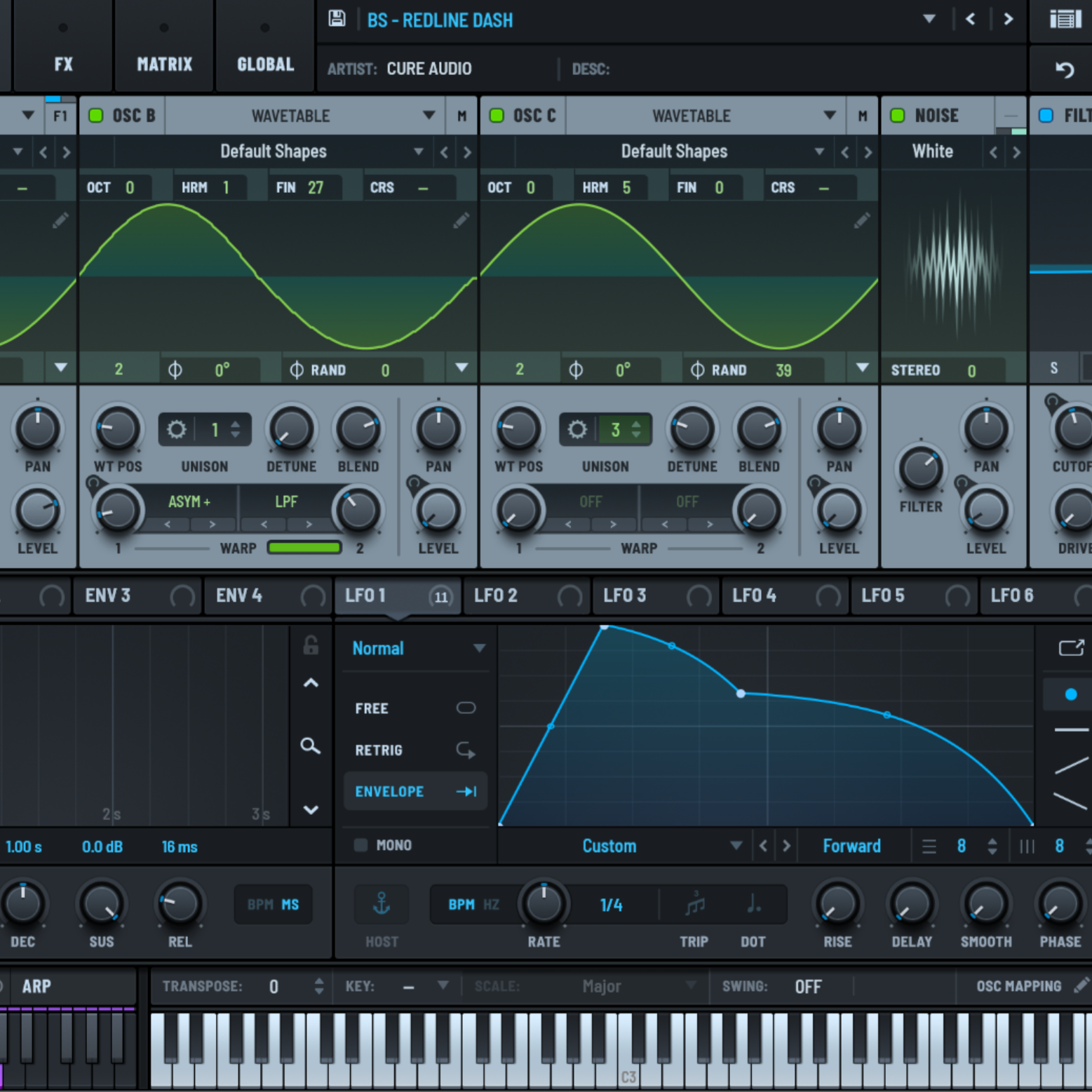1092x1092 pixels.
Task: Click the OSC B waveform pencil edit icon
Action: (461, 221)
